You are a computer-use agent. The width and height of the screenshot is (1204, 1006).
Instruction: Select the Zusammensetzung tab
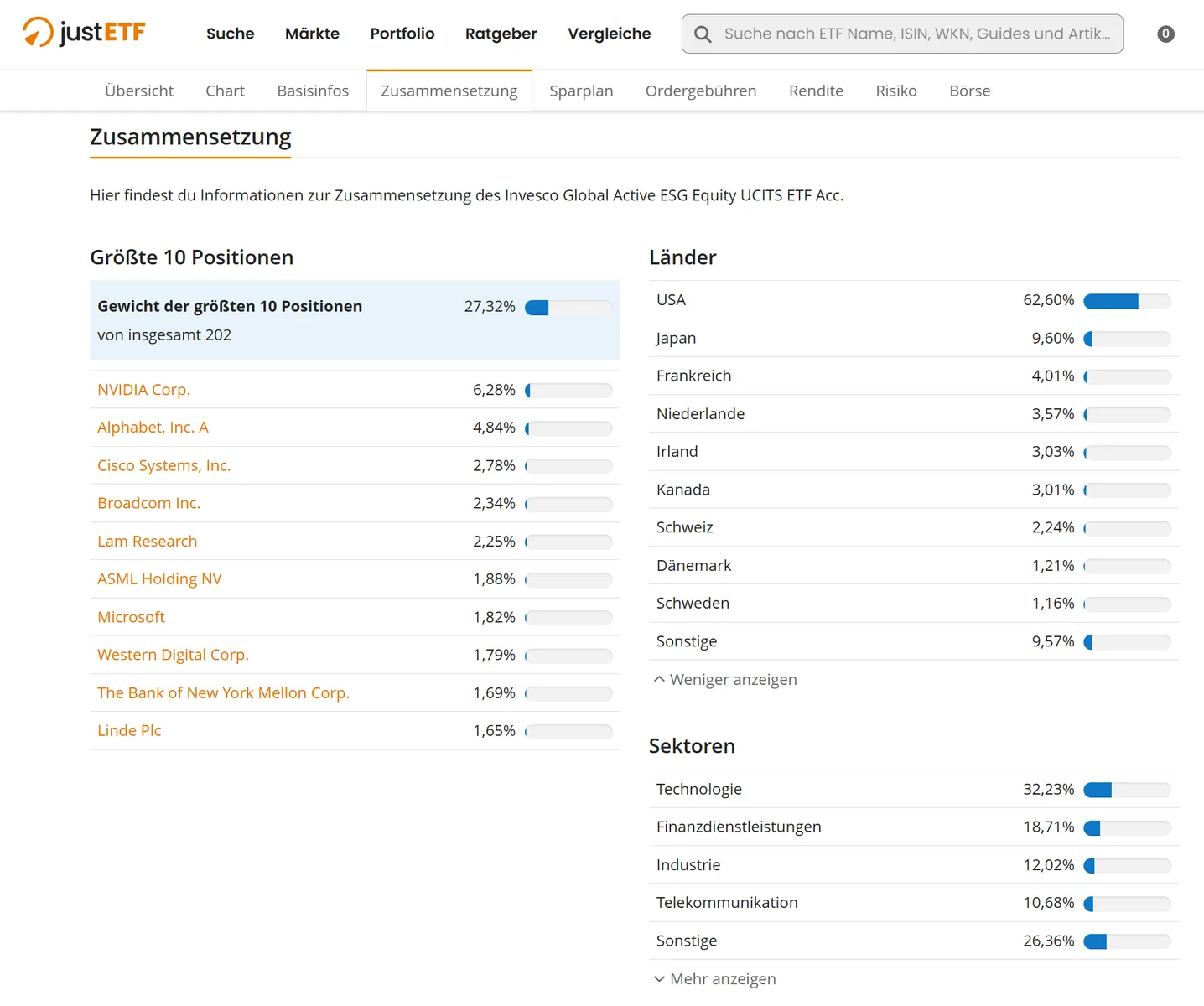tap(449, 91)
